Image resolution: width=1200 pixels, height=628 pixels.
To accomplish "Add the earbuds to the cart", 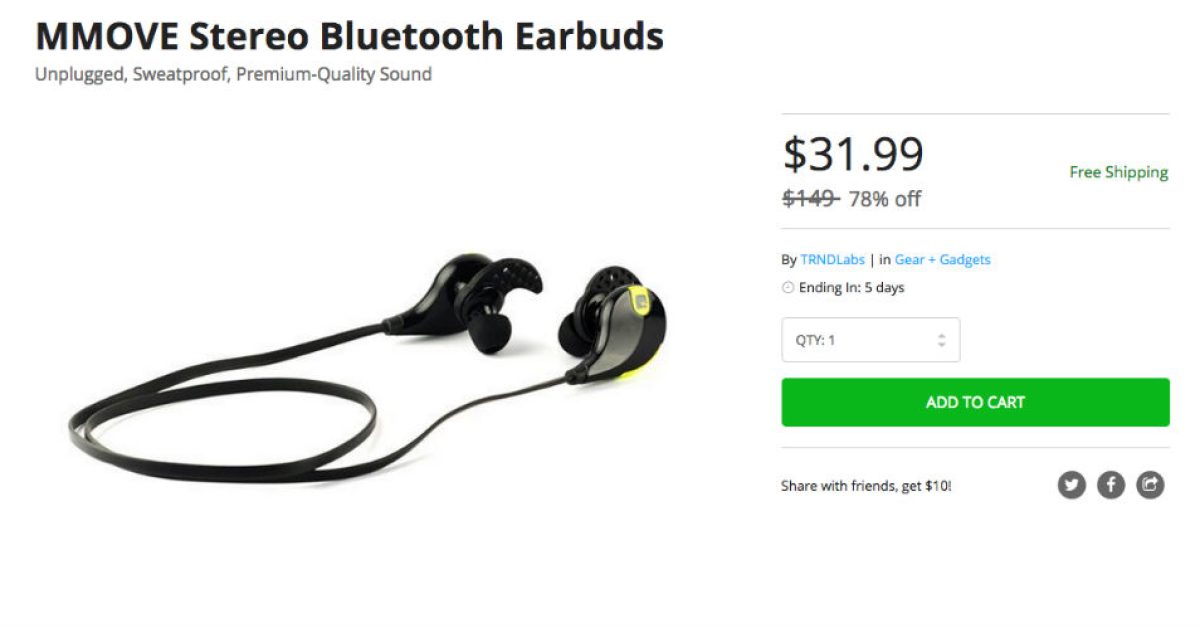I will pos(975,402).
